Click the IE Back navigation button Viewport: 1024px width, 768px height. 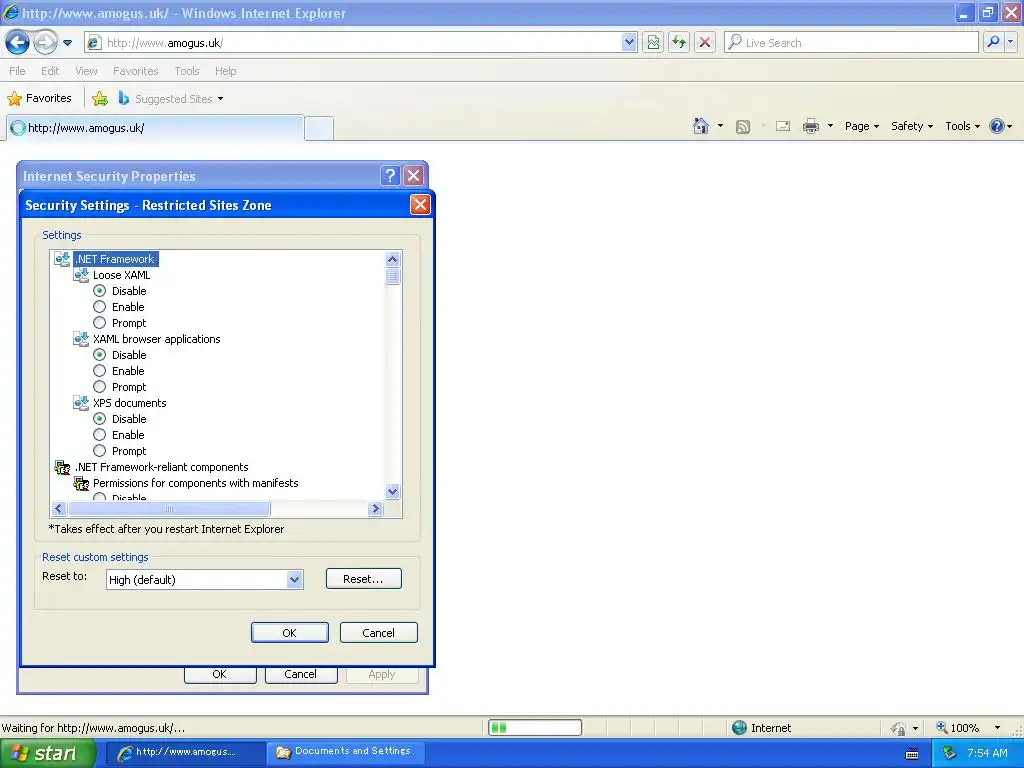pyautogui.click(x=17, y=42)
